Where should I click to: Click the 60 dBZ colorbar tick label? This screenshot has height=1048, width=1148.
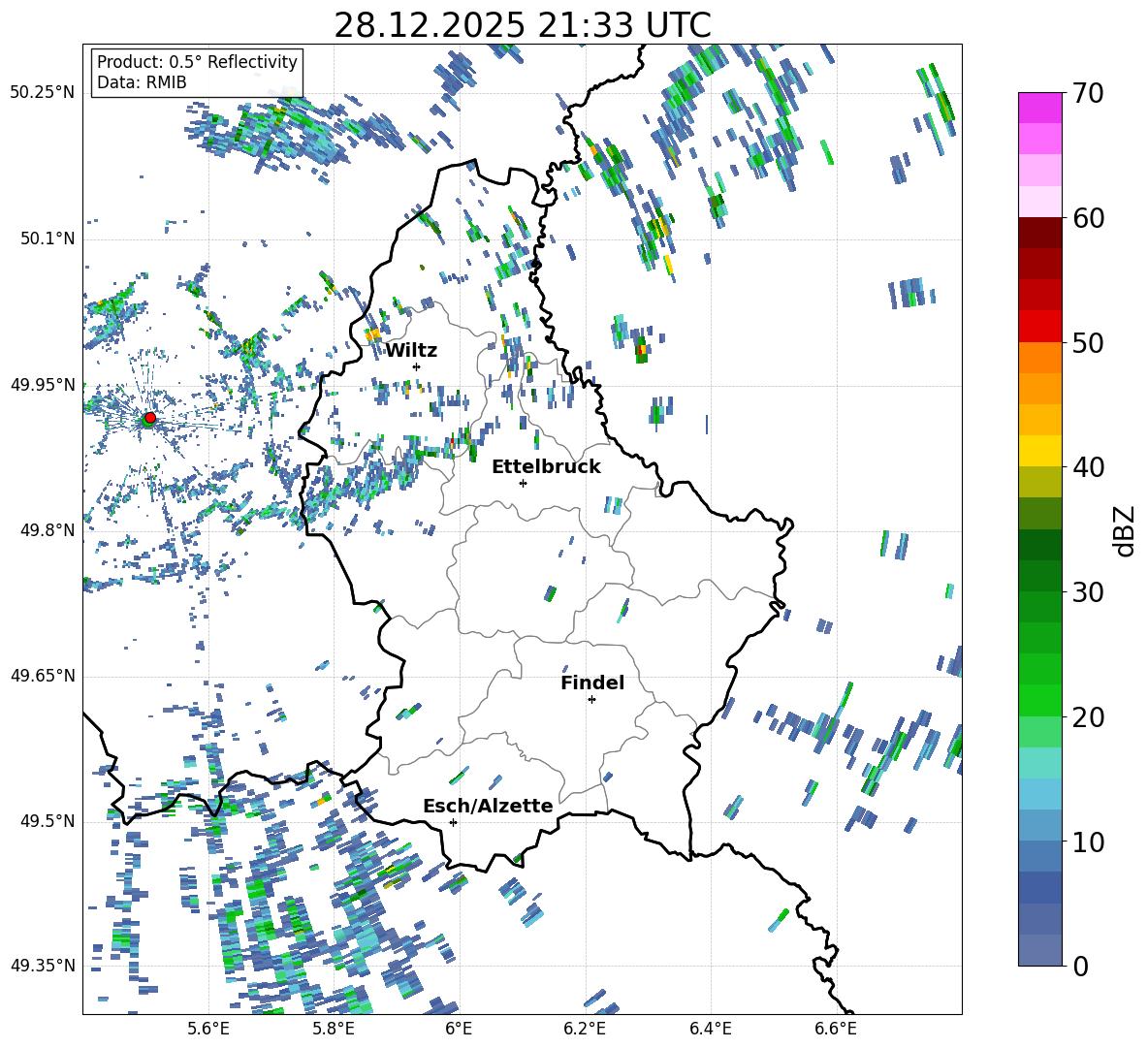pos(1088,218)
